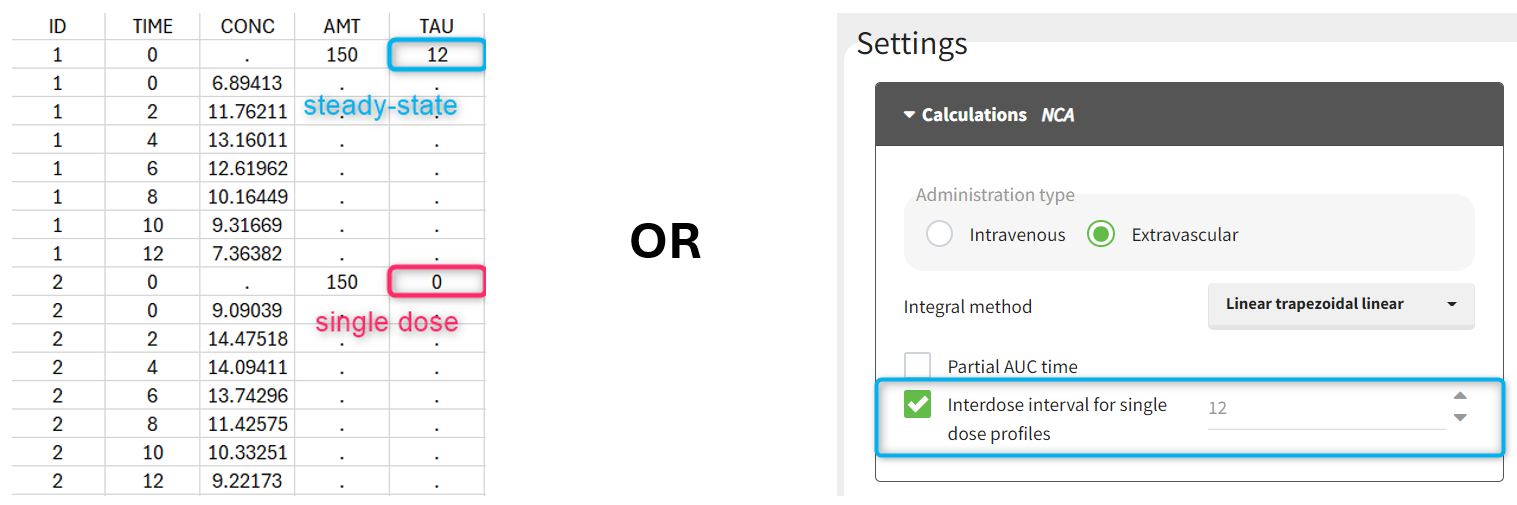Screen dimensions: 1517x505
Task: Increase interdose interval with up arrow
Action: (1460, 396)
